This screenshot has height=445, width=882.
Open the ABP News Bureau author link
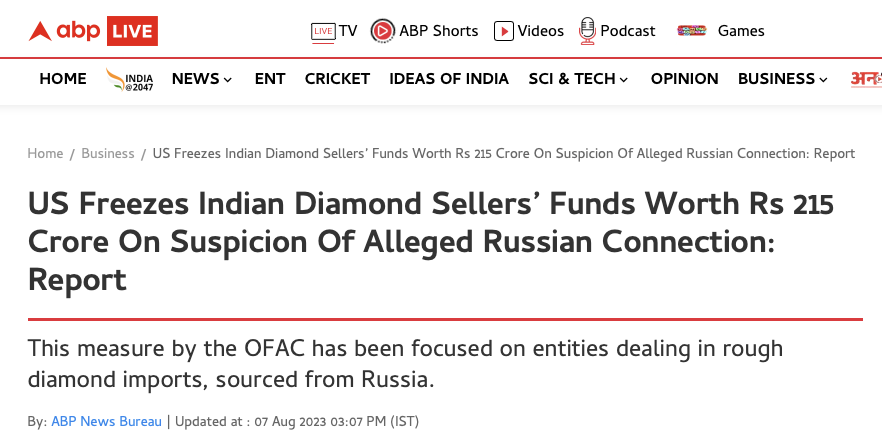coord(106,422)
